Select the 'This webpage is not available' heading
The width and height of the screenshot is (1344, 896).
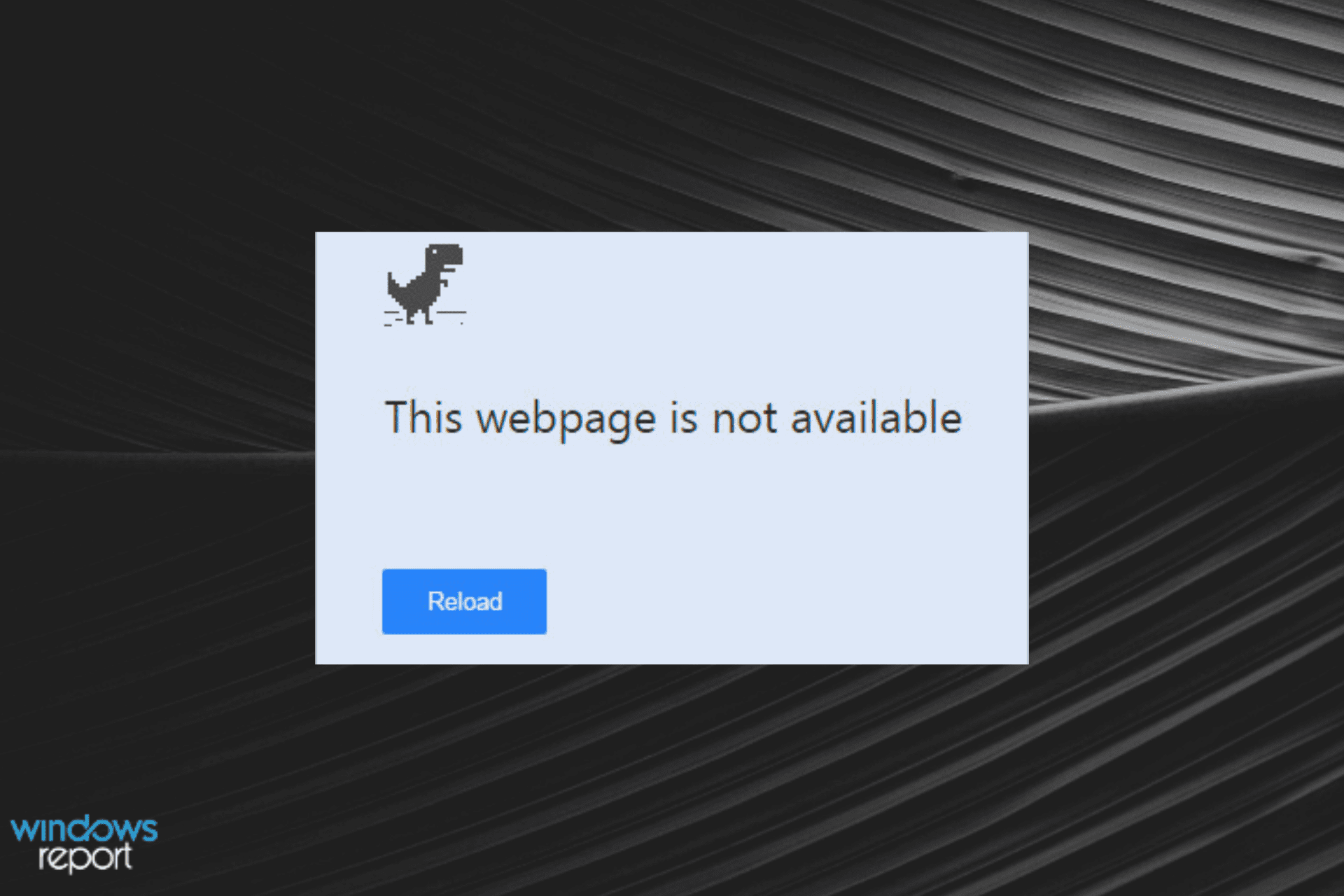point(673,419)
